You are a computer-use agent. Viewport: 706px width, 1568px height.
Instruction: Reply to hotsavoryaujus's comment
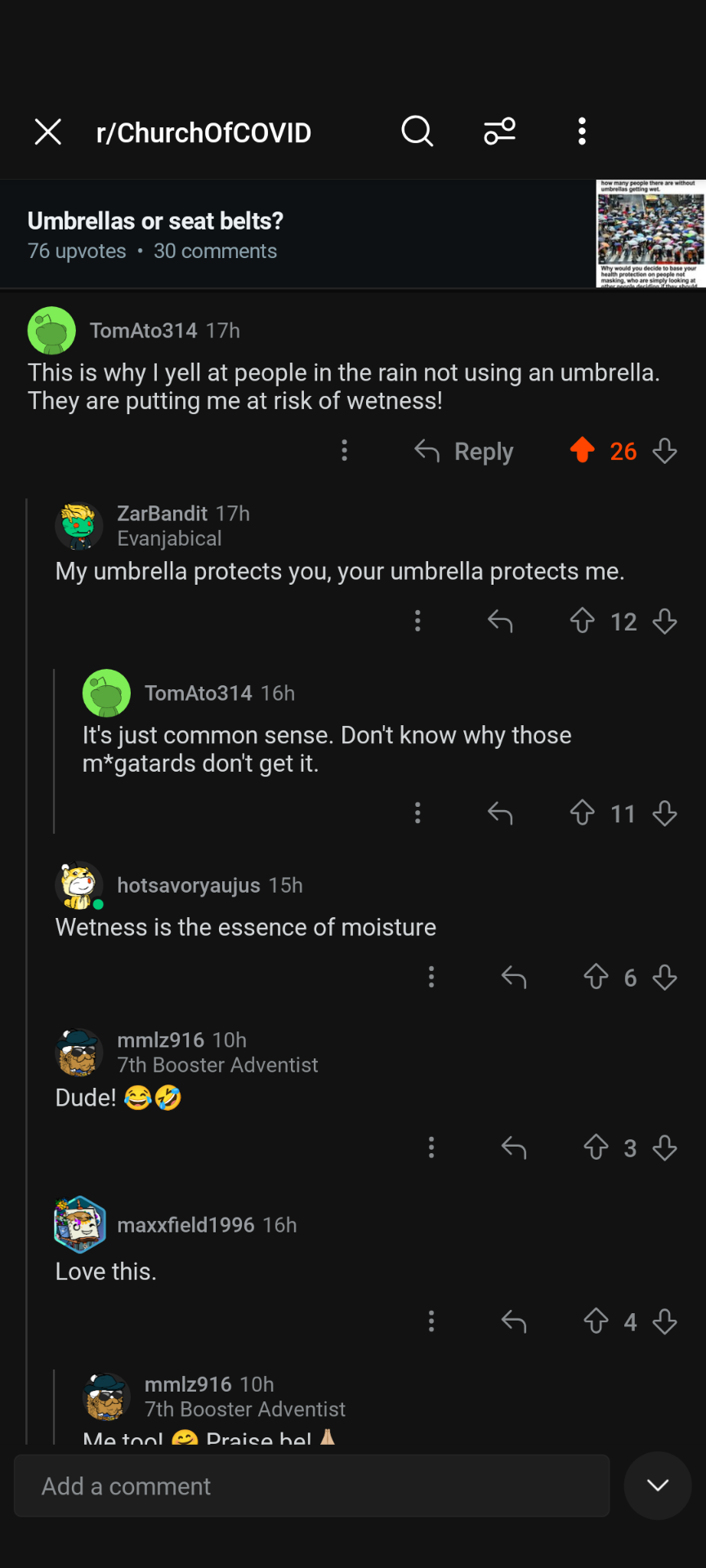tap(514, 978)
